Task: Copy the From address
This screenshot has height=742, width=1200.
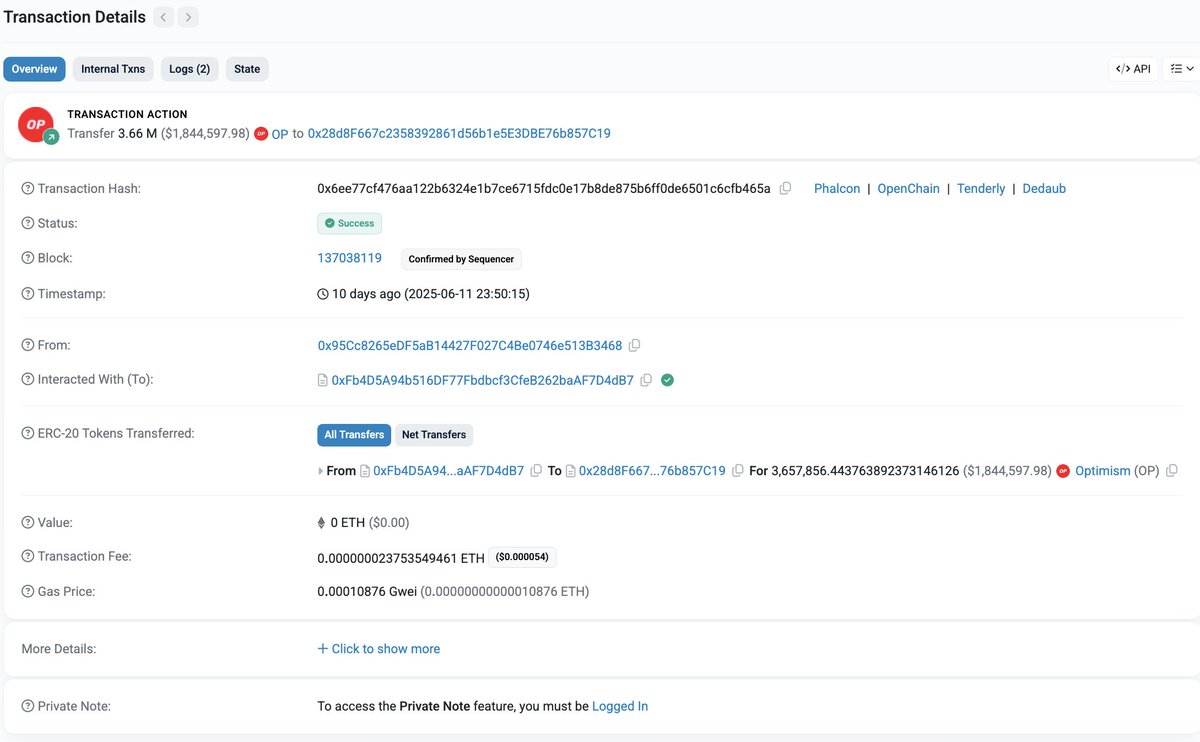Action: pos(635,345)
